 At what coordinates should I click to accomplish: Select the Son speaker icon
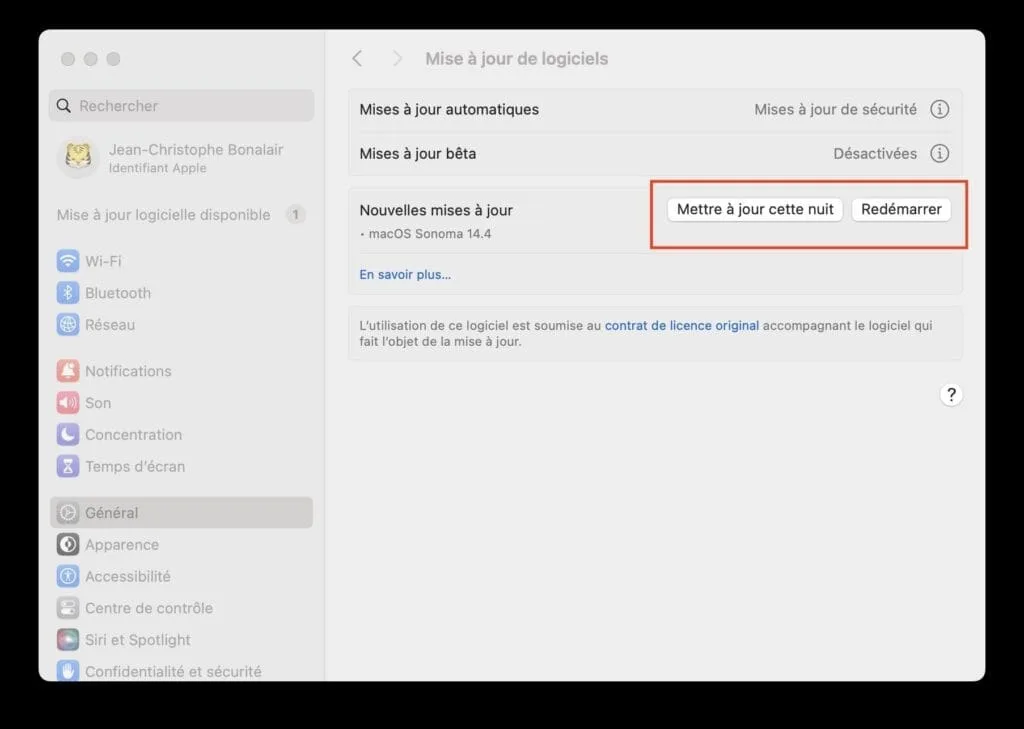pos(66,402)
